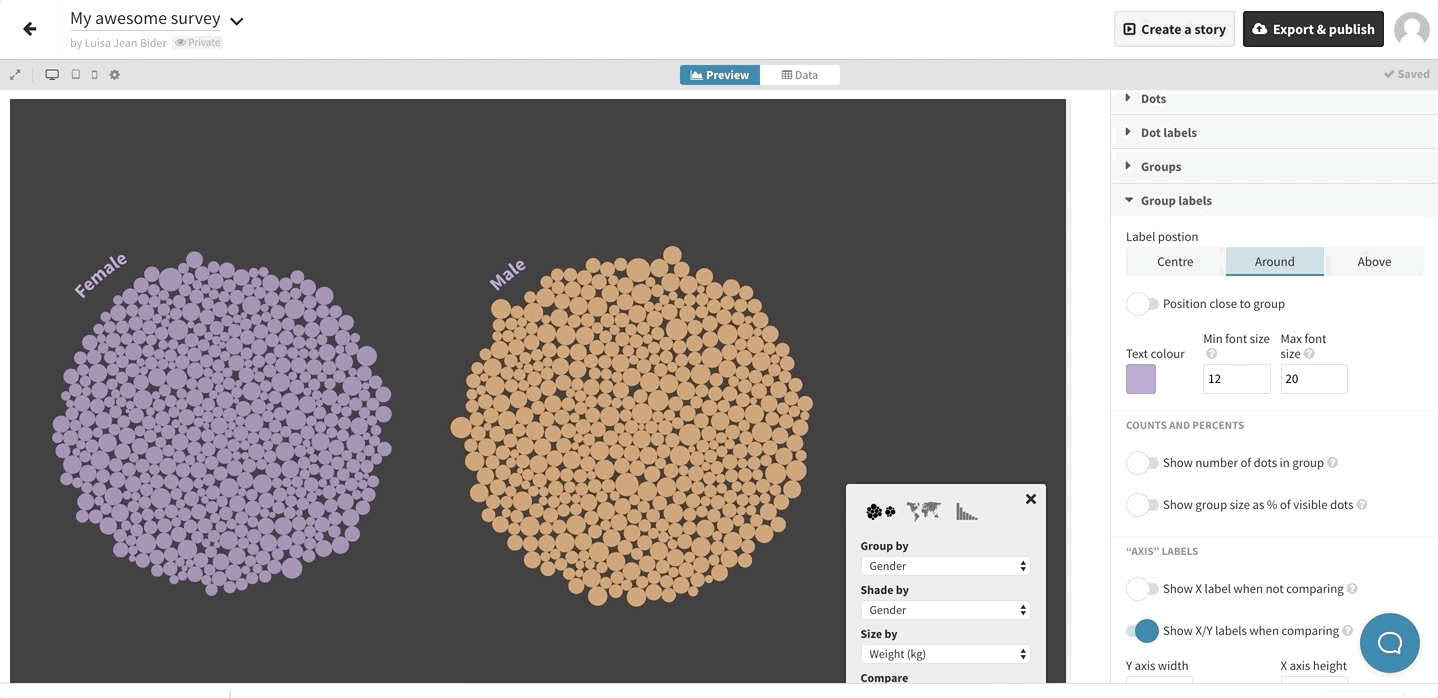Open preview settings gear icon

(115, 75)
